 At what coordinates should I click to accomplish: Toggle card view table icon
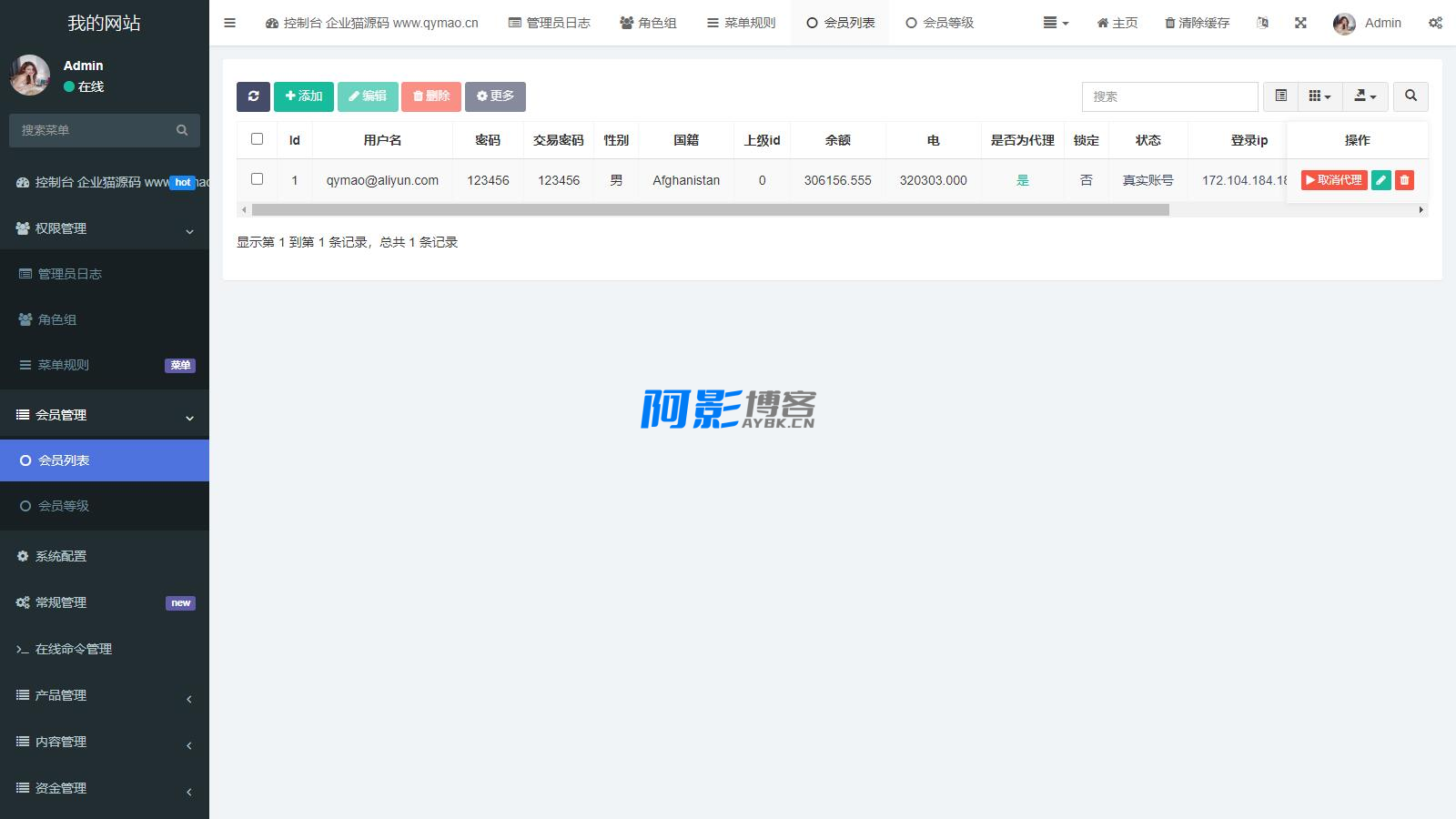[x=1280, y=96]
